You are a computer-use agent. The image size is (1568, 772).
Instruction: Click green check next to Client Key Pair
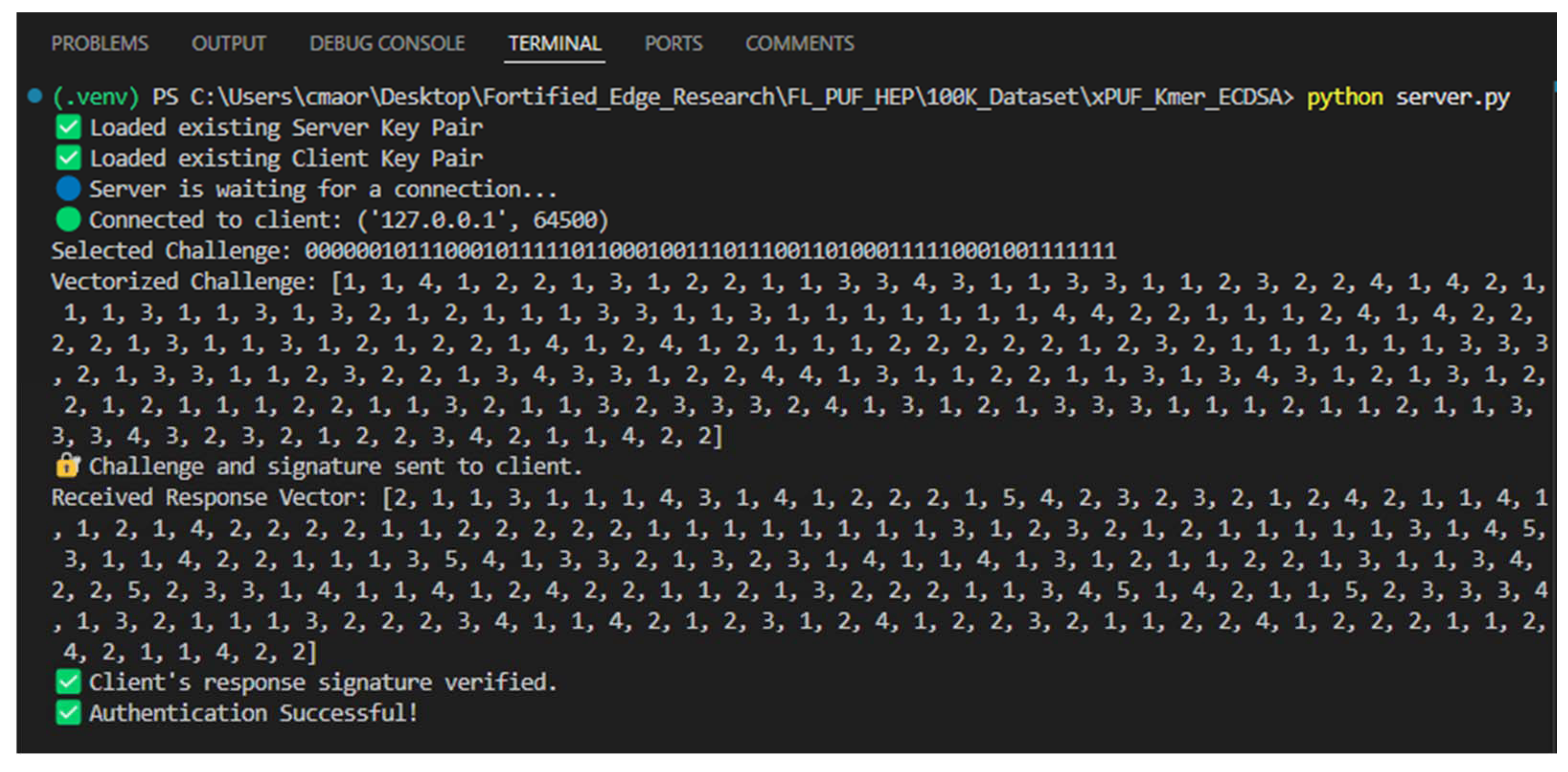click(x=68, y=158)
